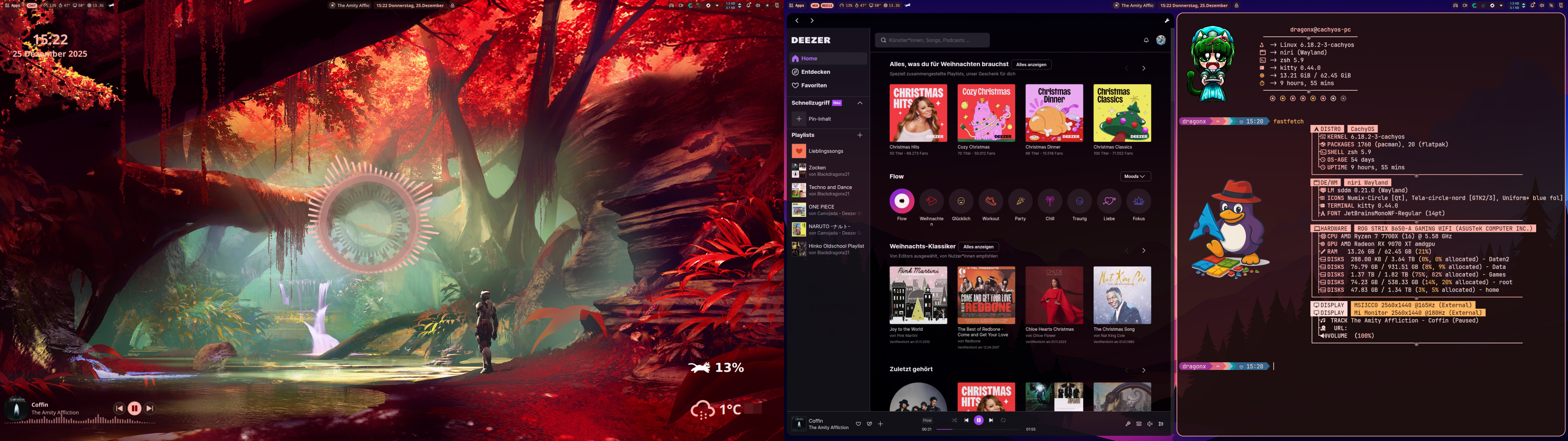Screen dimensions: 1568x441
Task: Click Alles anzeigen beside Weihnachts-Klassiker
Action: (x=978, y=247)
